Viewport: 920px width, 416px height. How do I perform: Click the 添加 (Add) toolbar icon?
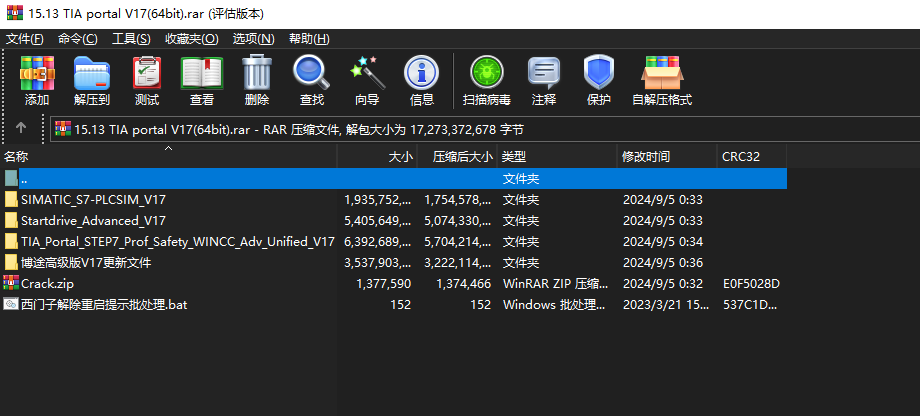(37, 73)
